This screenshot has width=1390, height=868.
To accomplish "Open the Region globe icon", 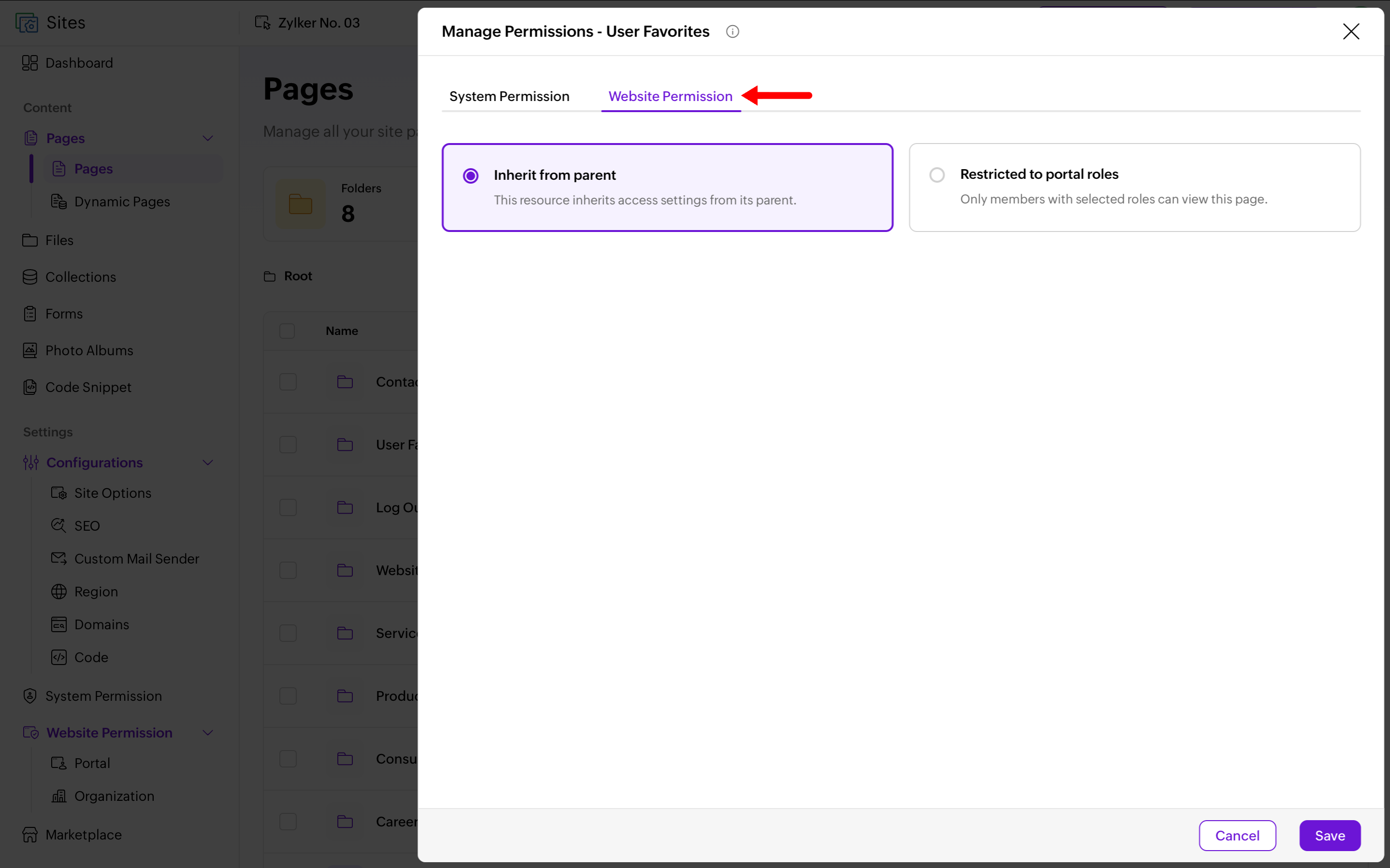I will (x=59, y=591).
